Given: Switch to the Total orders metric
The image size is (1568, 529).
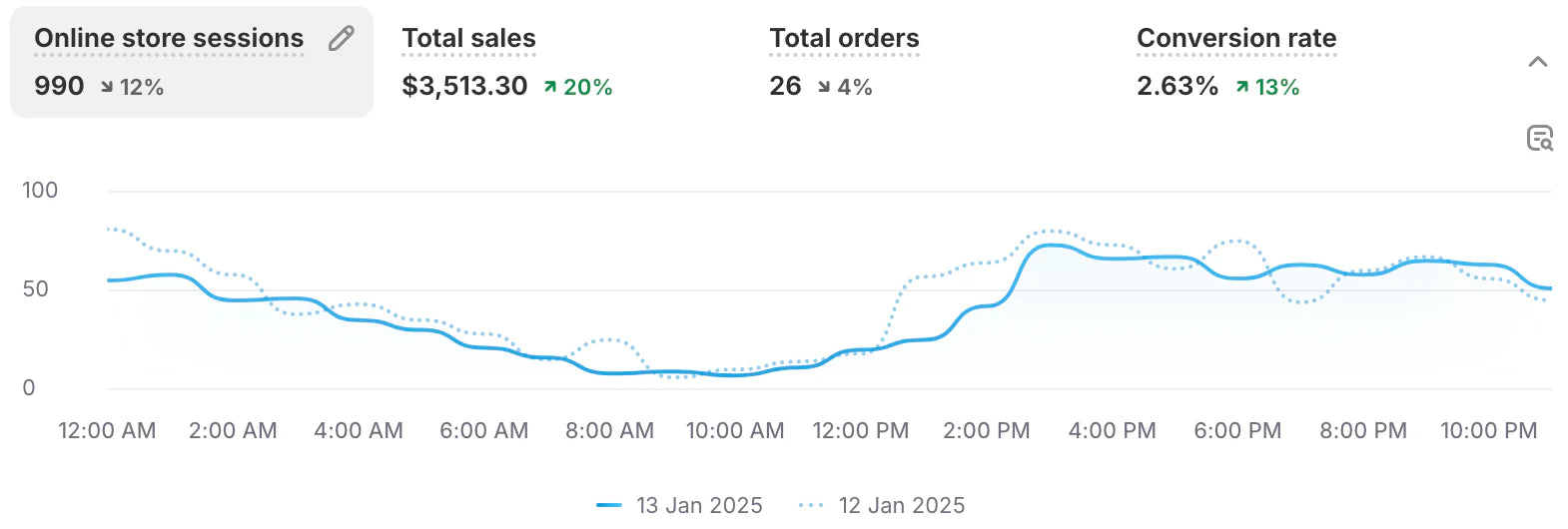Looking at the screenshot, I should coord(844,39).
